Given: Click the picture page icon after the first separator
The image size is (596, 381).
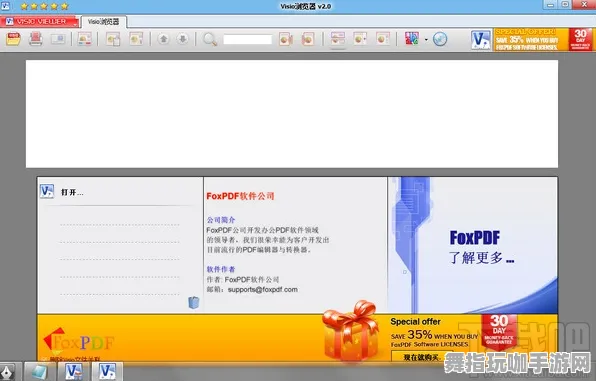Looking at the screenshot, I should [84, 39].
